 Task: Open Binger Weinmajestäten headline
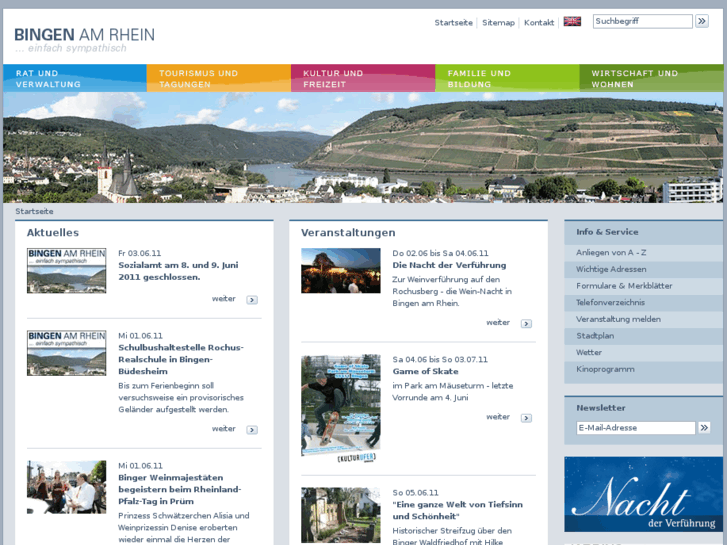[x=179, y=489]
